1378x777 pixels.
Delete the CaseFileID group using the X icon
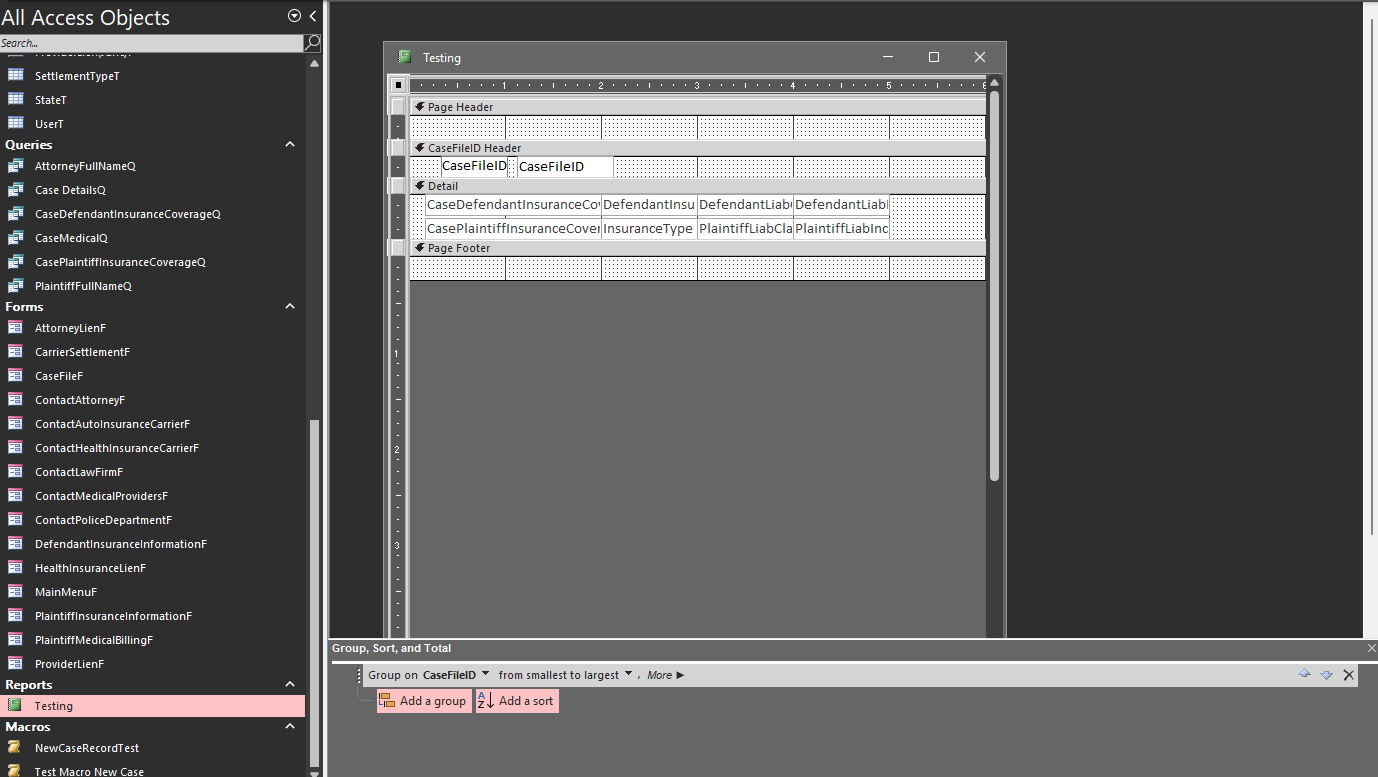click(x=1348, y=674)
